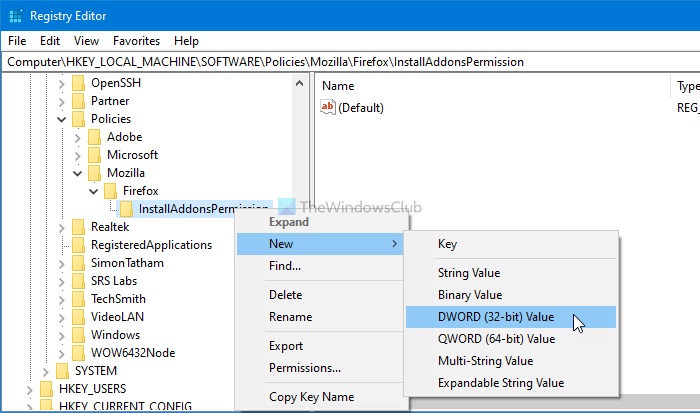Click the registry path address bar
This screenshot has height=413, width=700.
(x=351, y=62)
